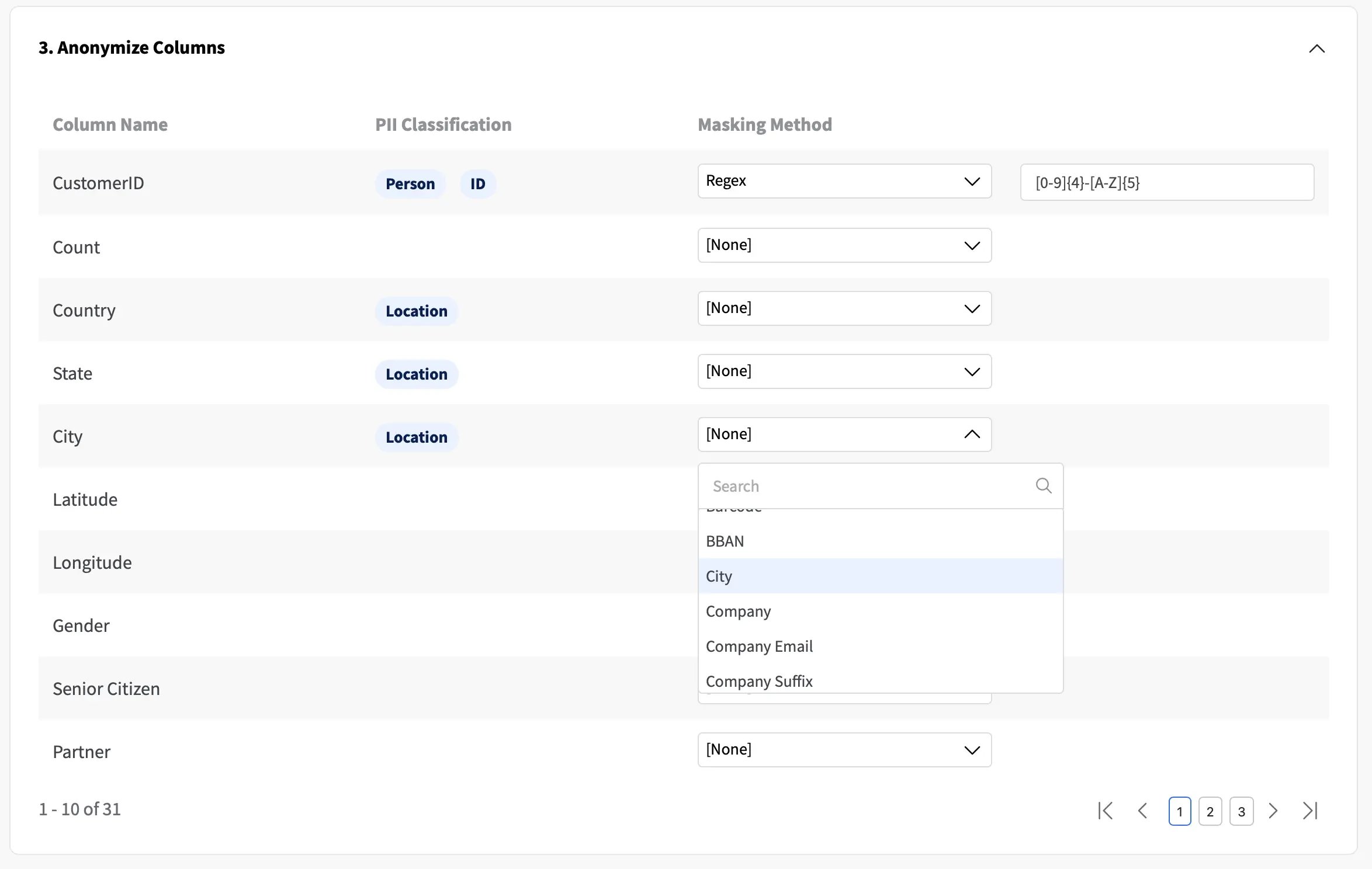Click the '1 - 10 of 31' count text
Image resolution: width=1372 pixels, height=869 pixels.
click(80, 809)
